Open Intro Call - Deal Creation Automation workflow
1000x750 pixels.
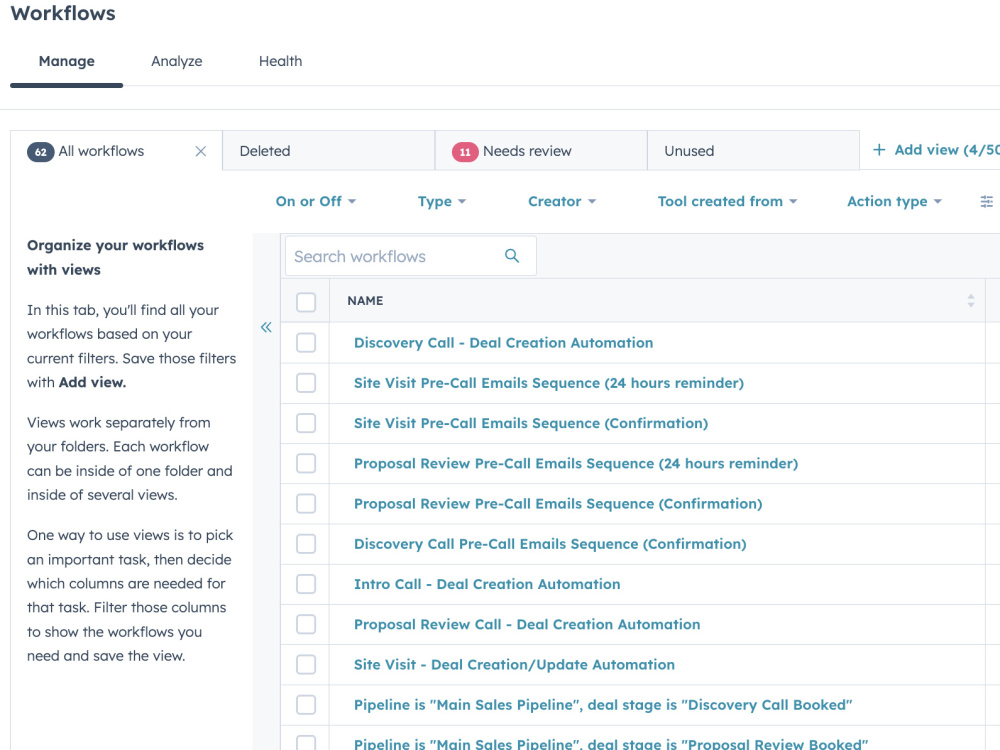[x=487, y=584]
